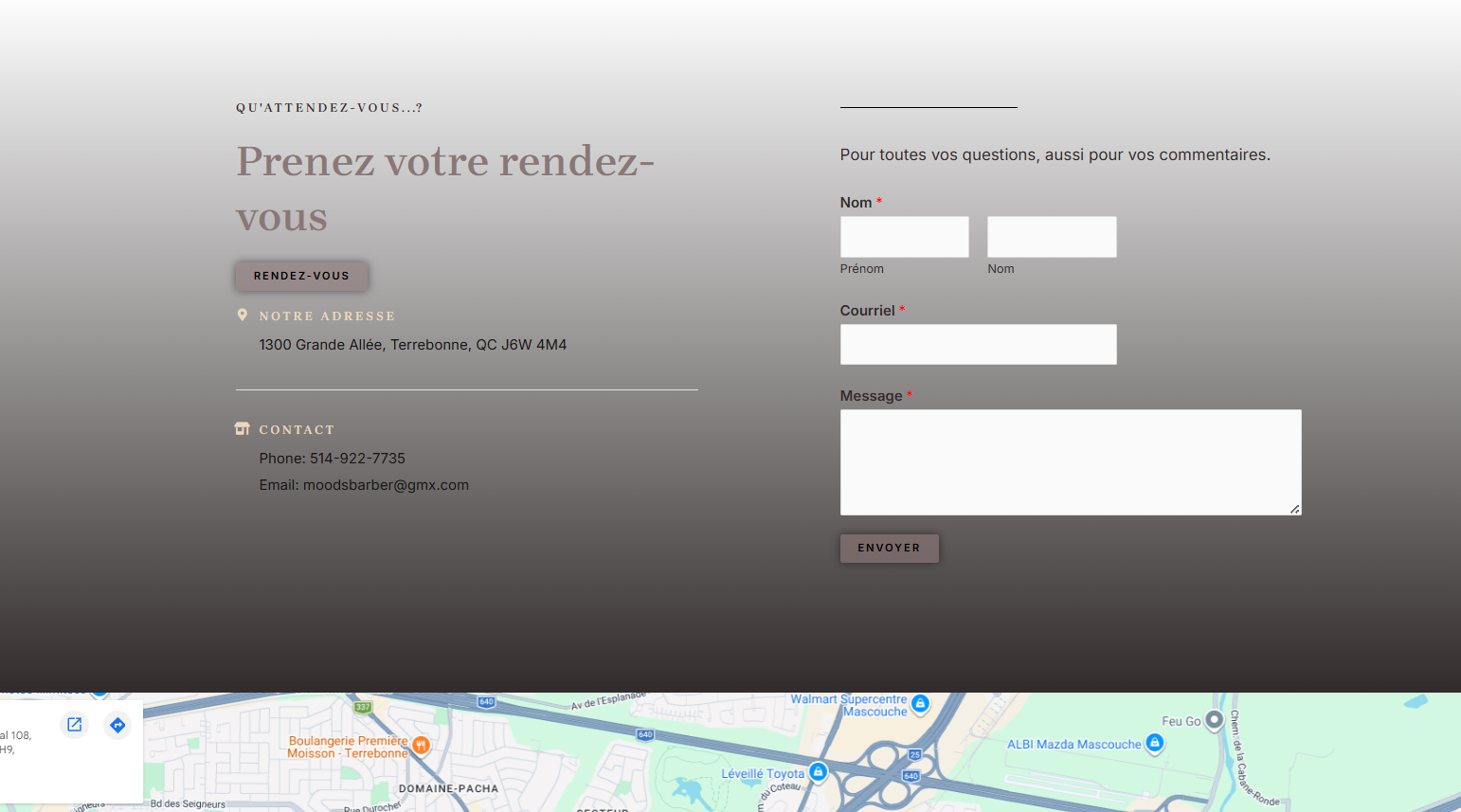The height and width of the screenshot is (812, 1461).
Task: Click the RENDEZ-VOUS button
Action: [x=301, y=276]
